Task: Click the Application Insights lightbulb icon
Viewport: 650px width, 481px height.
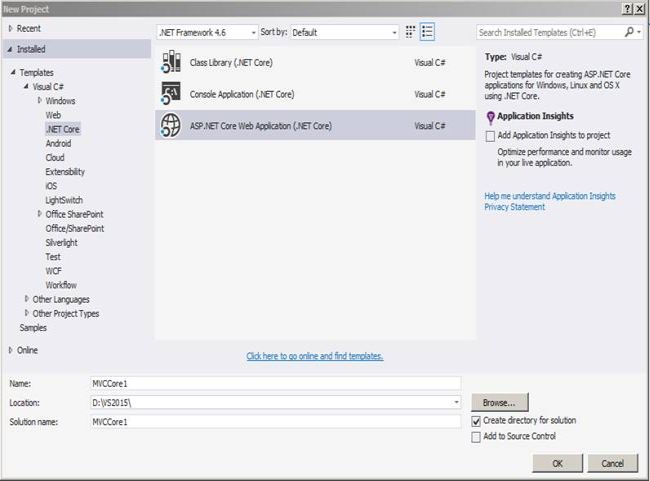Action: click(x=490, y=117)
